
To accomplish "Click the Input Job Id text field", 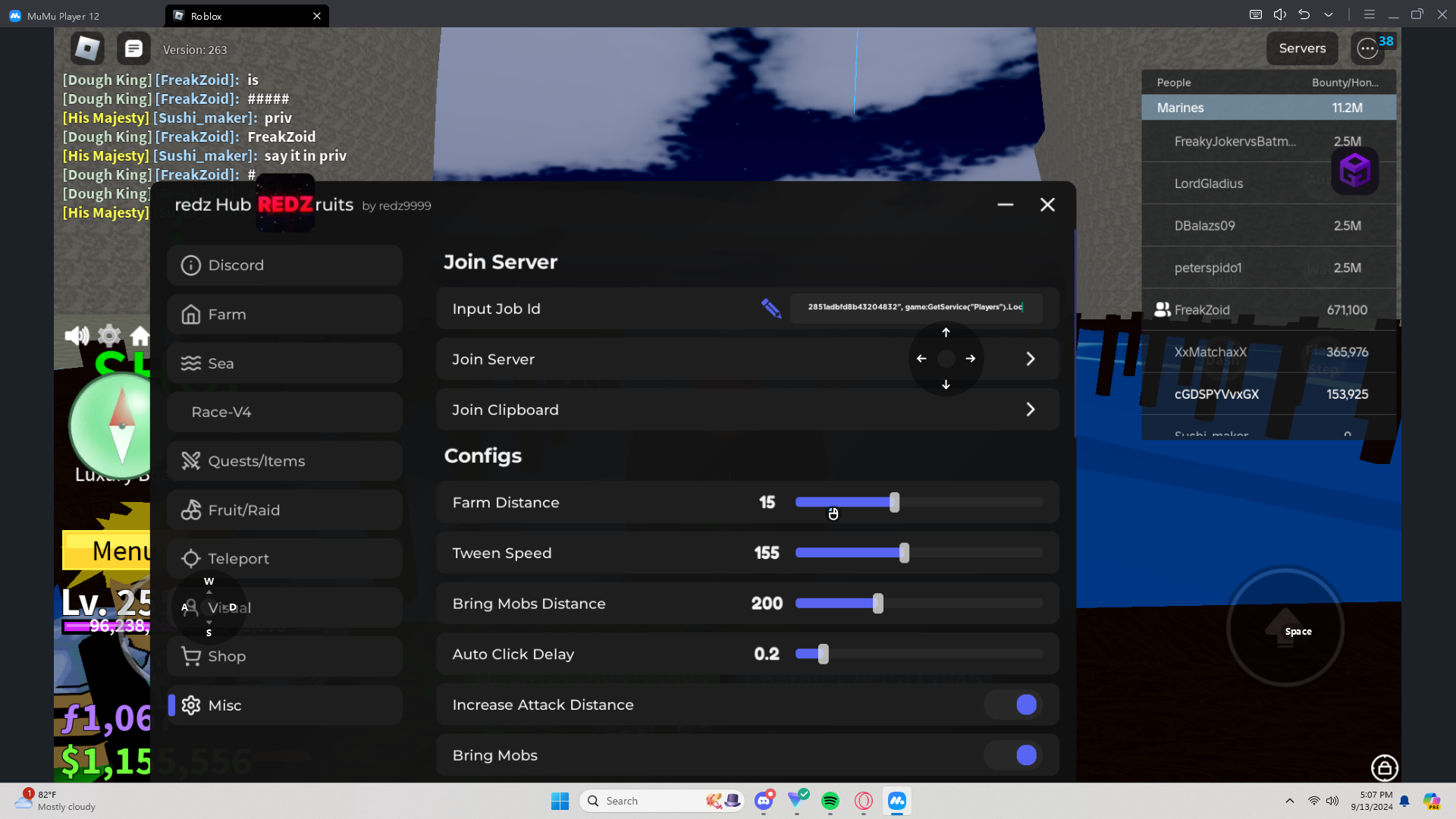I will pyautogui.click(x=916, y=308).
